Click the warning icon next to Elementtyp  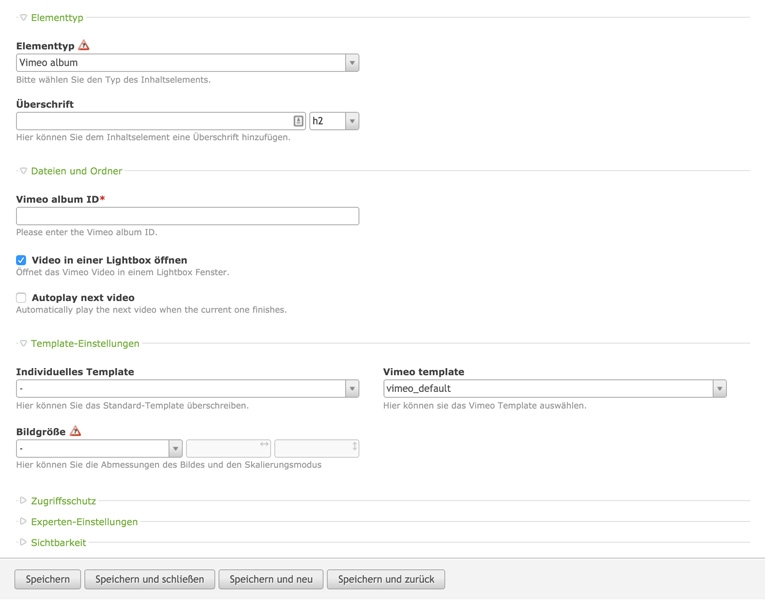pyautogui.click(x=84, y=45)
